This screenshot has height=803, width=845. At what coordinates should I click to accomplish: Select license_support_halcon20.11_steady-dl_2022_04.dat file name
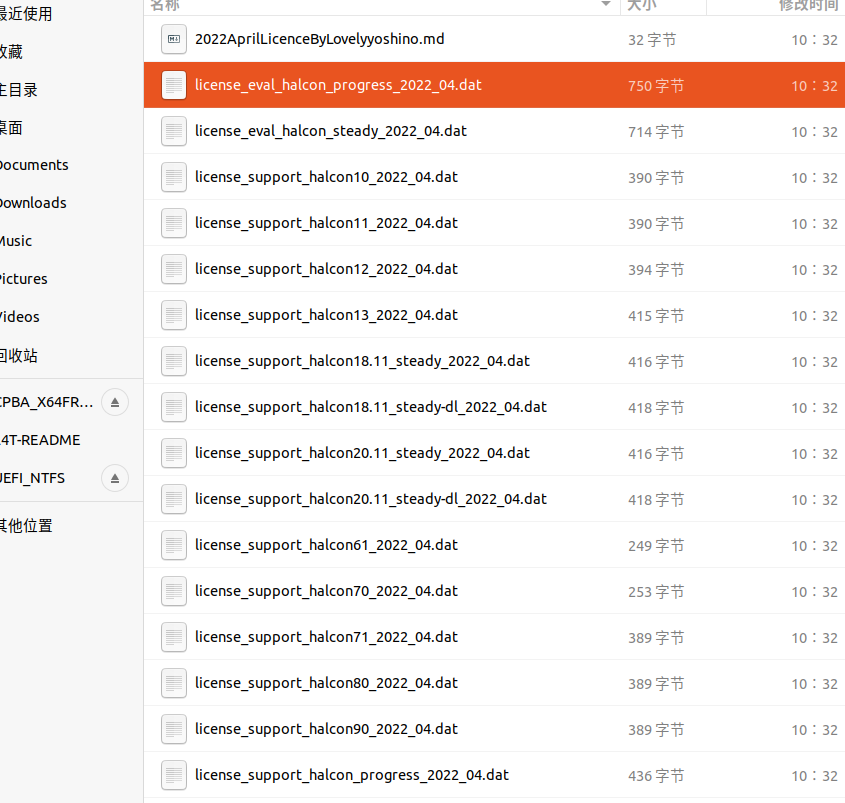(371, 499)
